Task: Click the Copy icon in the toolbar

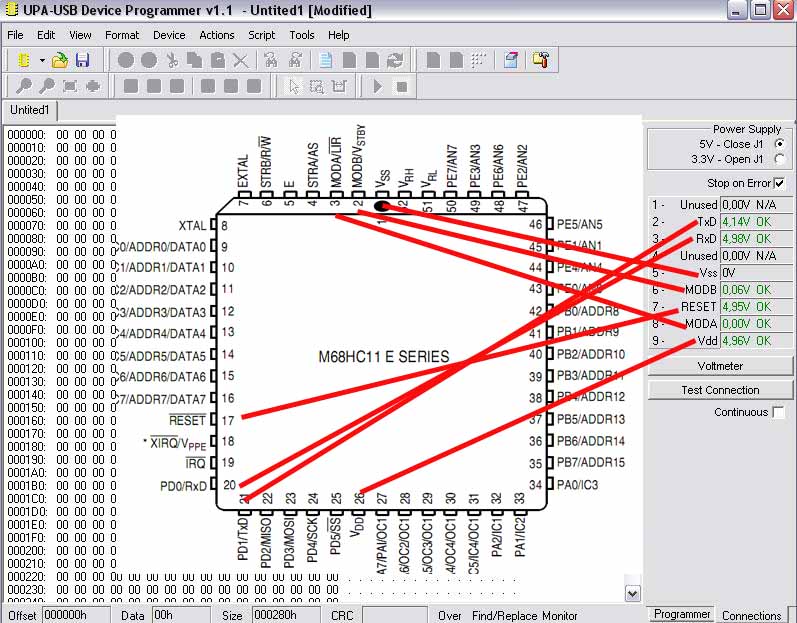Action: (195, 60)
